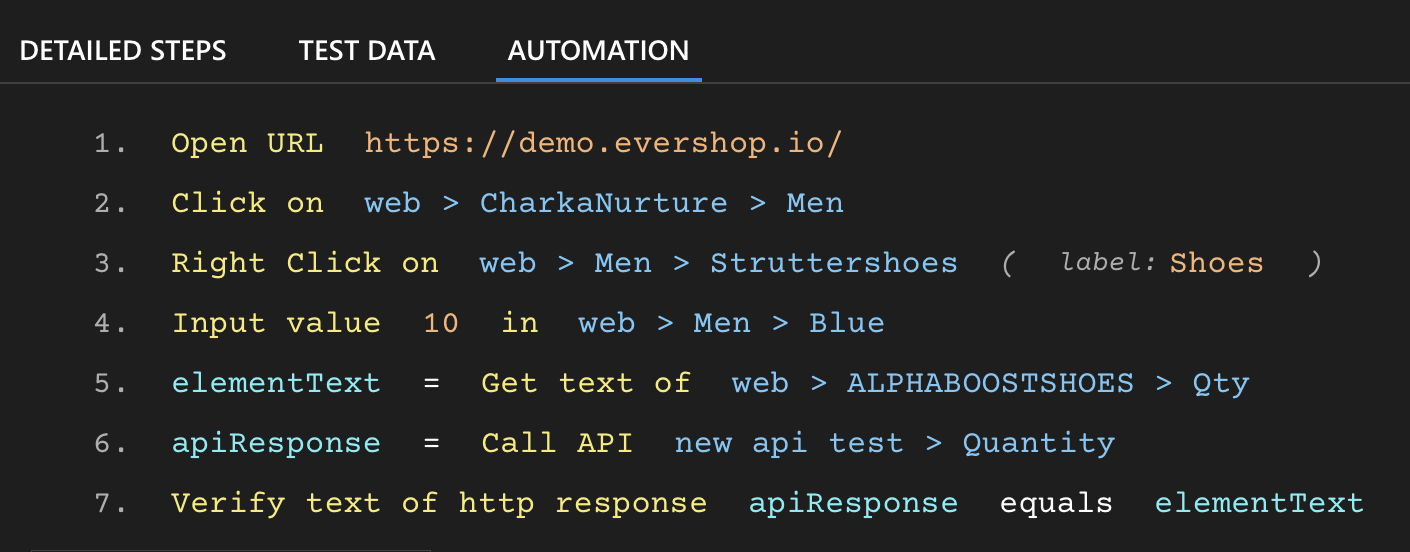Screen dimensions: 1410x552
Task: Click the elementText variable in step 5
Action: [x=276, y=383]
